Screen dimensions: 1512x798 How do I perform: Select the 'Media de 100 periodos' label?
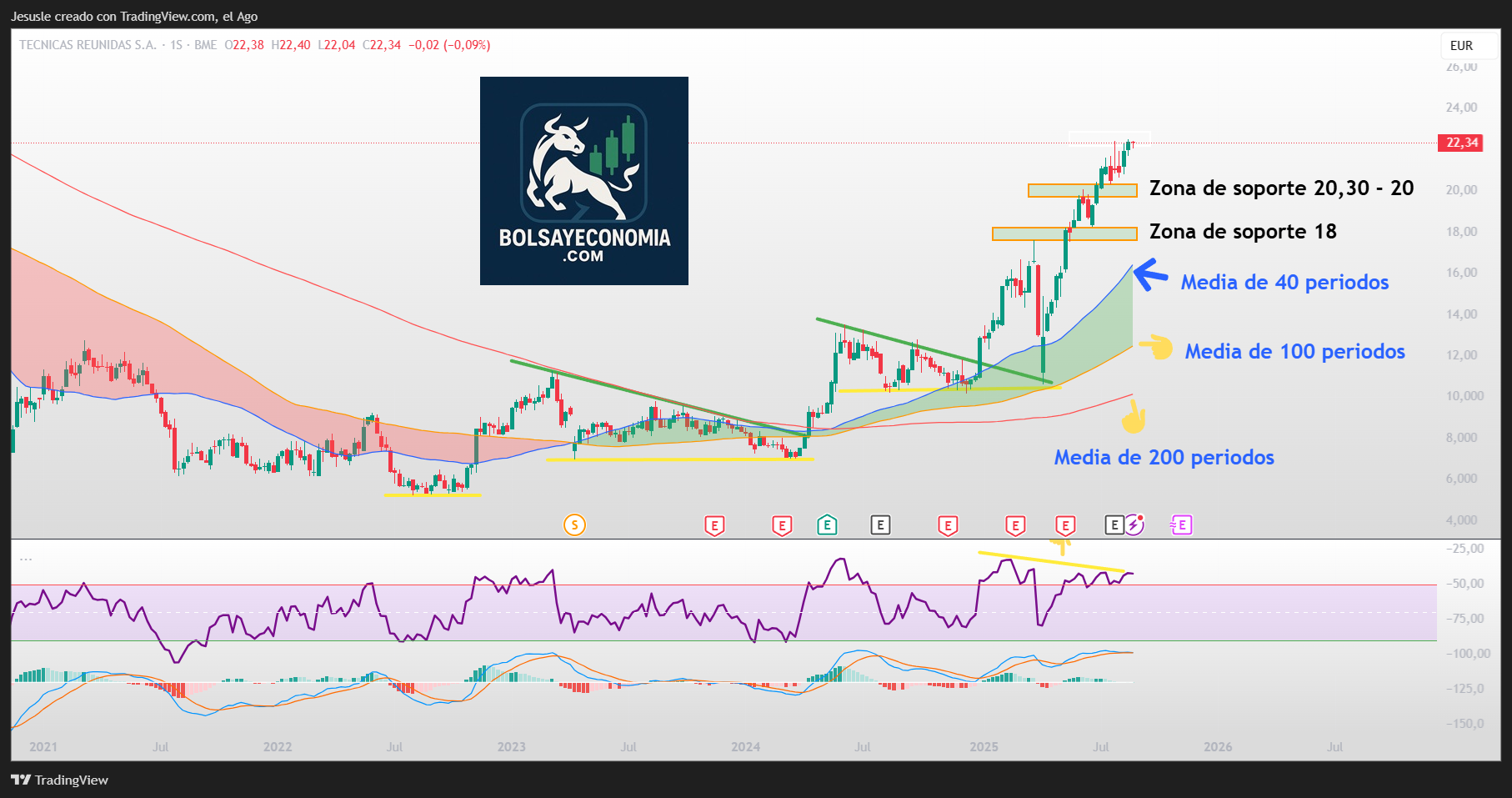[x=1295, y=352]
